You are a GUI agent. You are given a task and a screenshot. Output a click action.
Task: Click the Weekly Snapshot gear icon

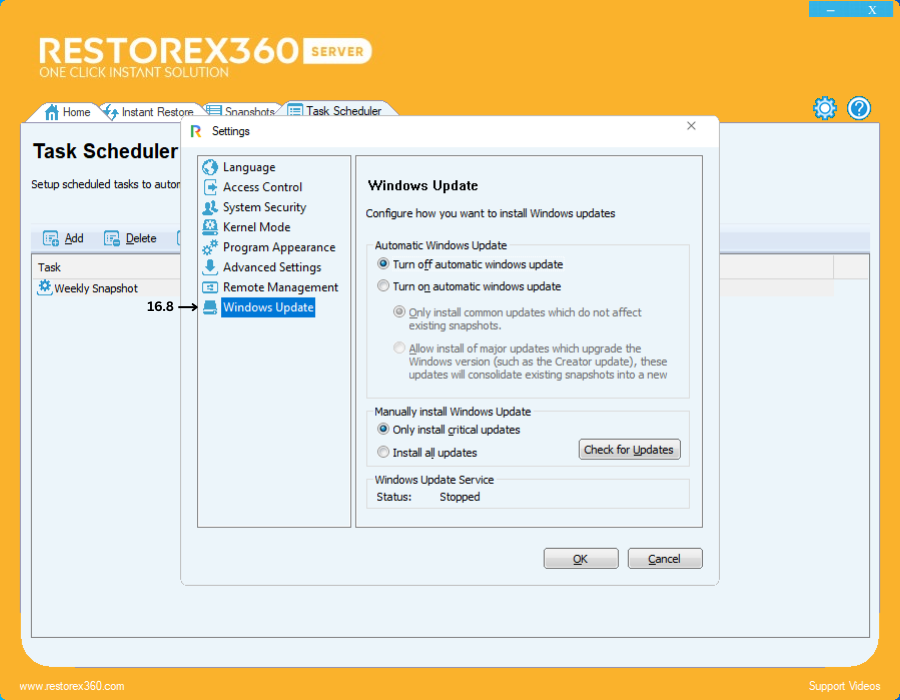[44, 287]
